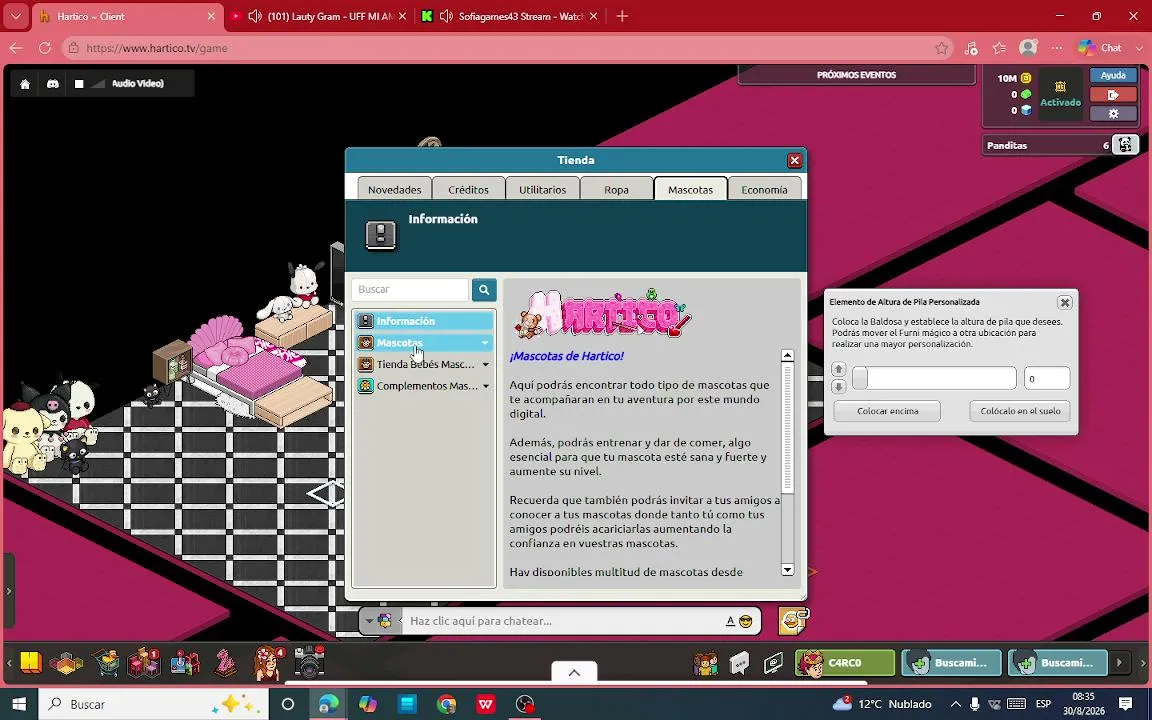Viewport: 1152px width, 720px height.
Task: Show next friends with right arrow
Action: click(1119, 663)
